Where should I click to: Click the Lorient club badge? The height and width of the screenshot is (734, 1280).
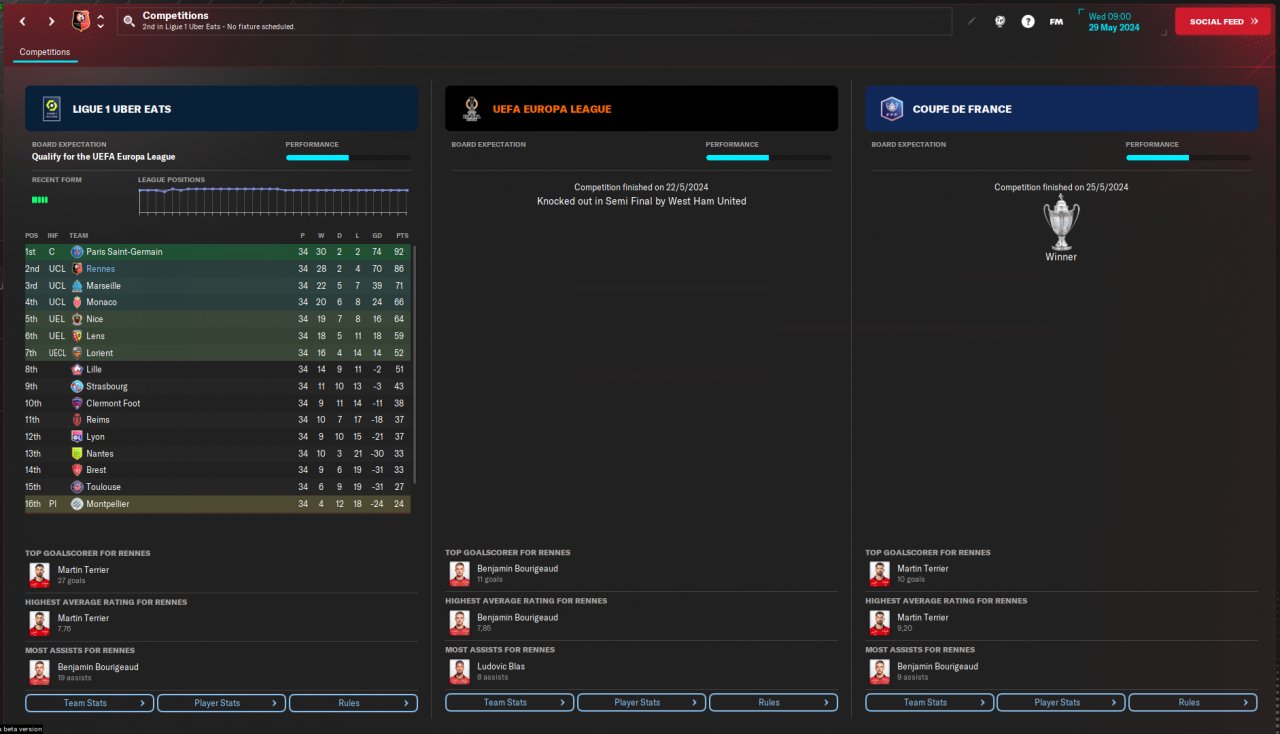[77, 353]
